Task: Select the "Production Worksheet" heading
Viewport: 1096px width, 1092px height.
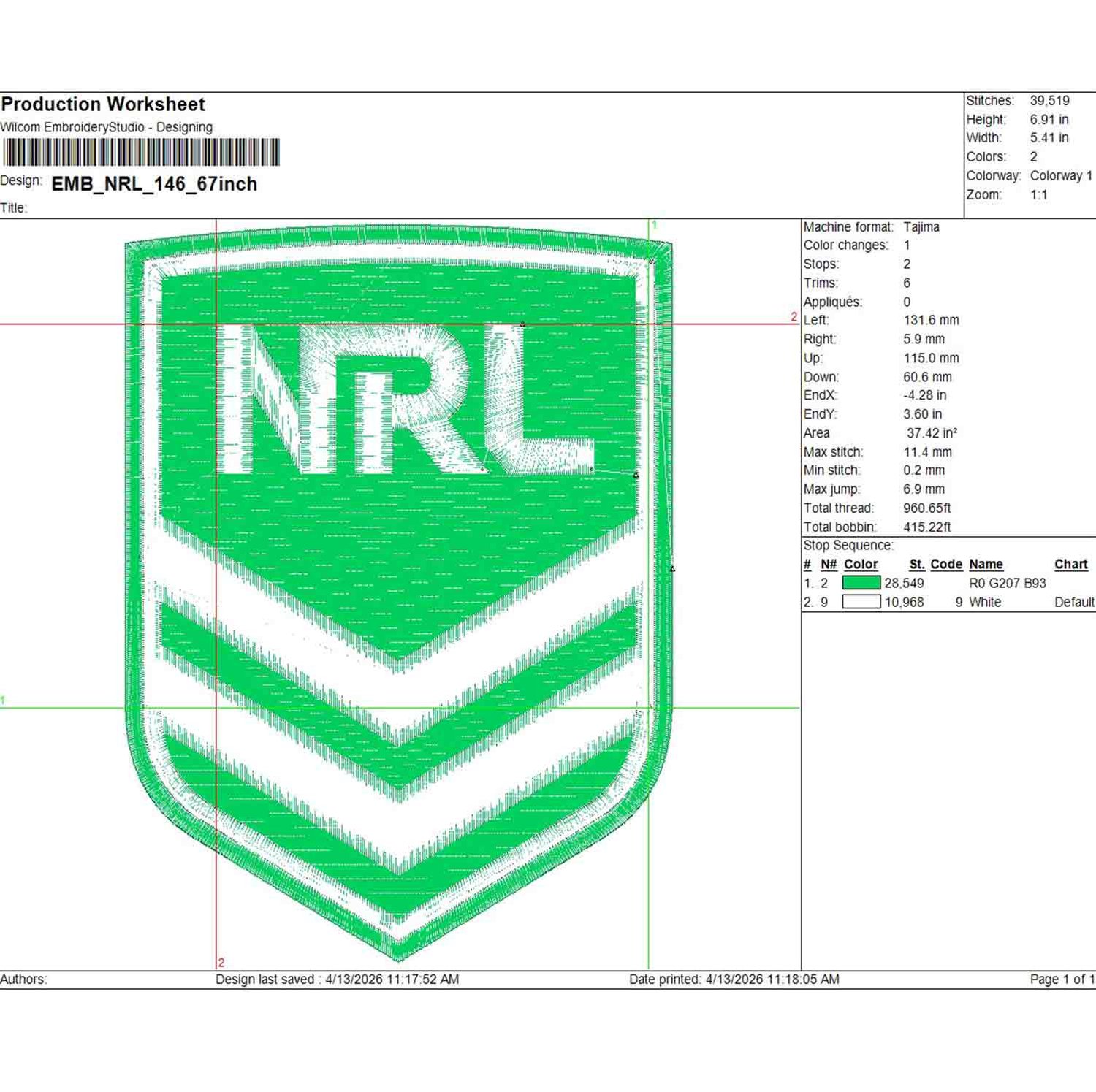Action: [103, 104]
